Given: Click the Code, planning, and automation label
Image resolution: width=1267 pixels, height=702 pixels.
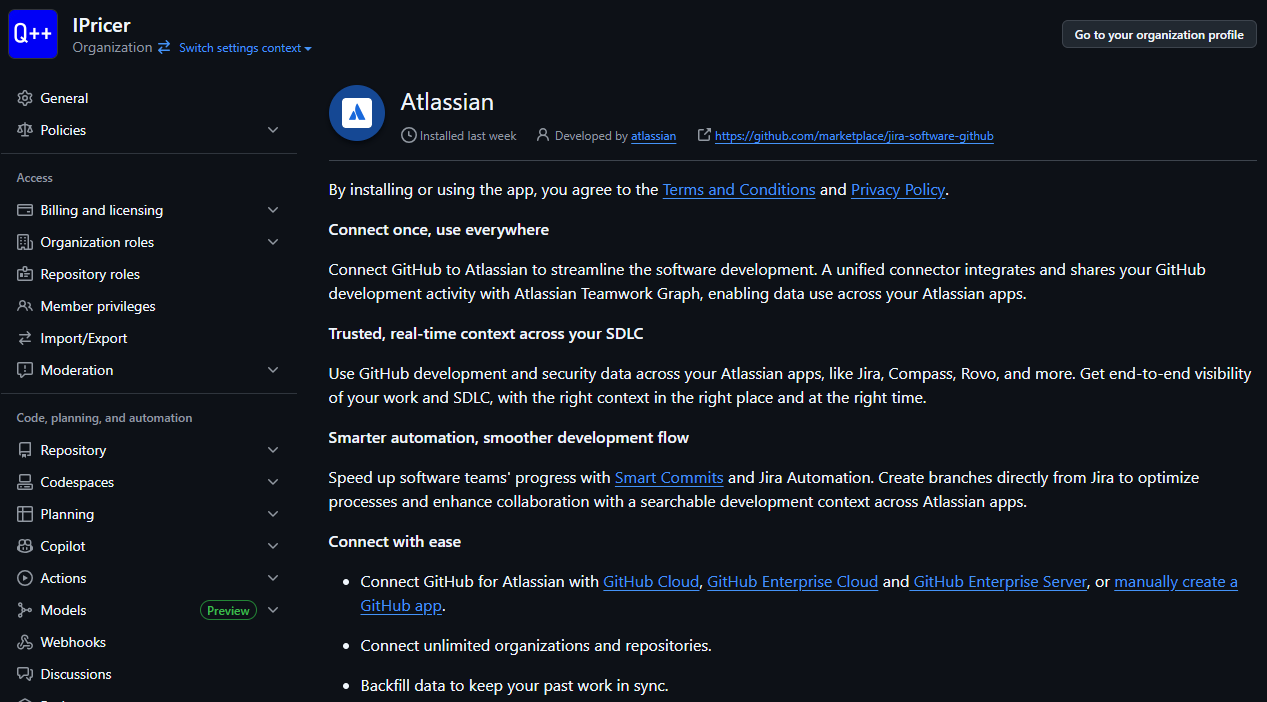Looking at the screenshot, I should tap(105, 418).
